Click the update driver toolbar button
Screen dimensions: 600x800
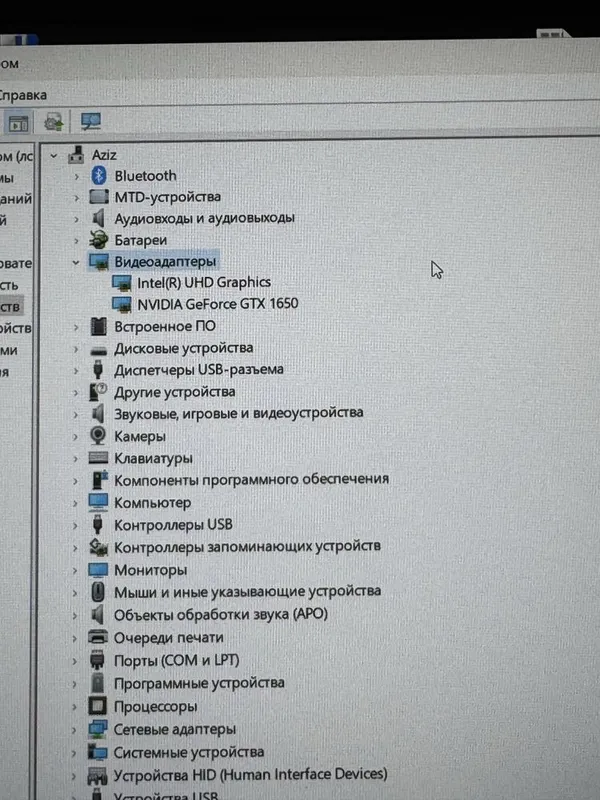pos(53,122)
